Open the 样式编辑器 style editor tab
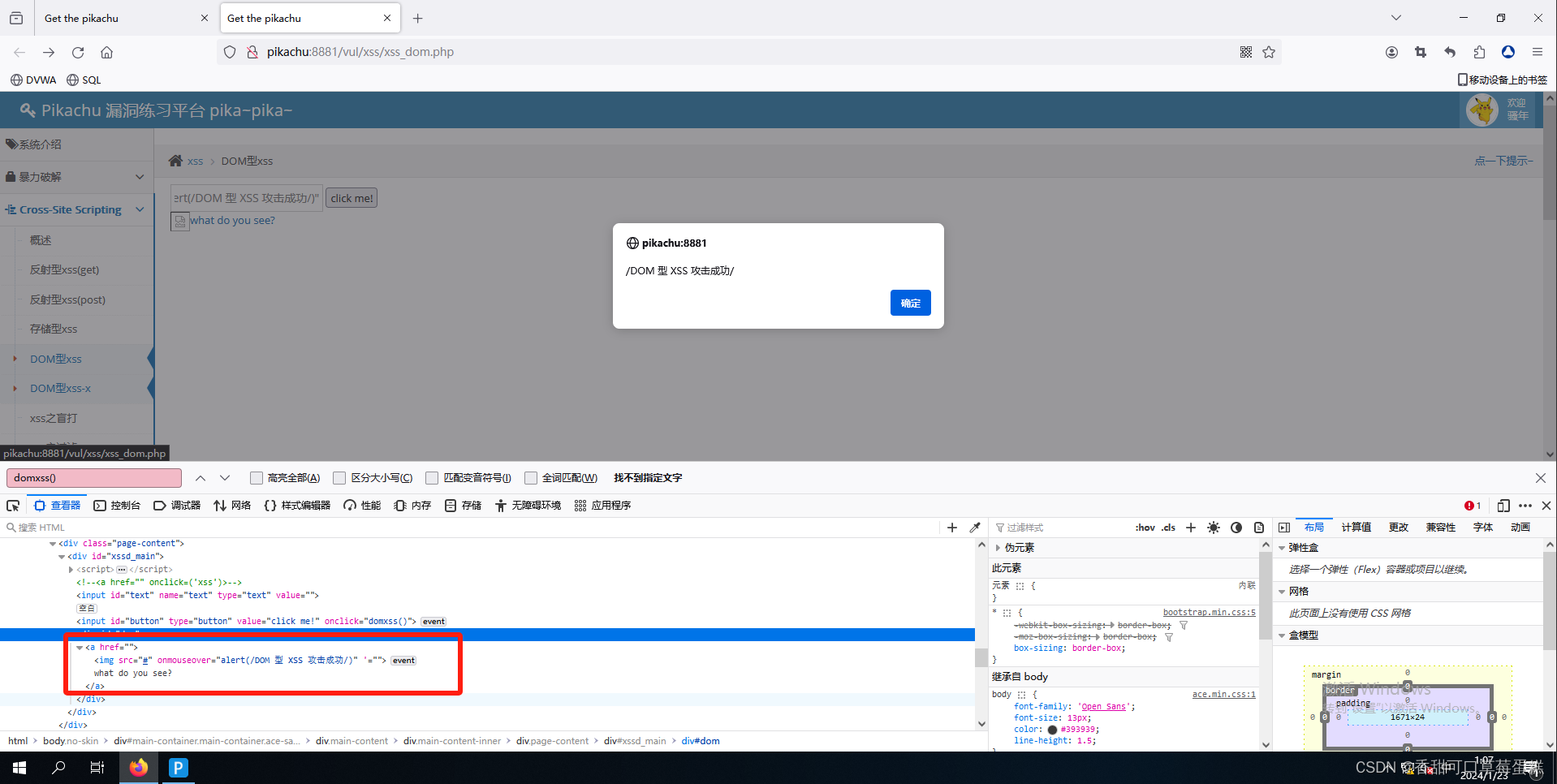 297,506
